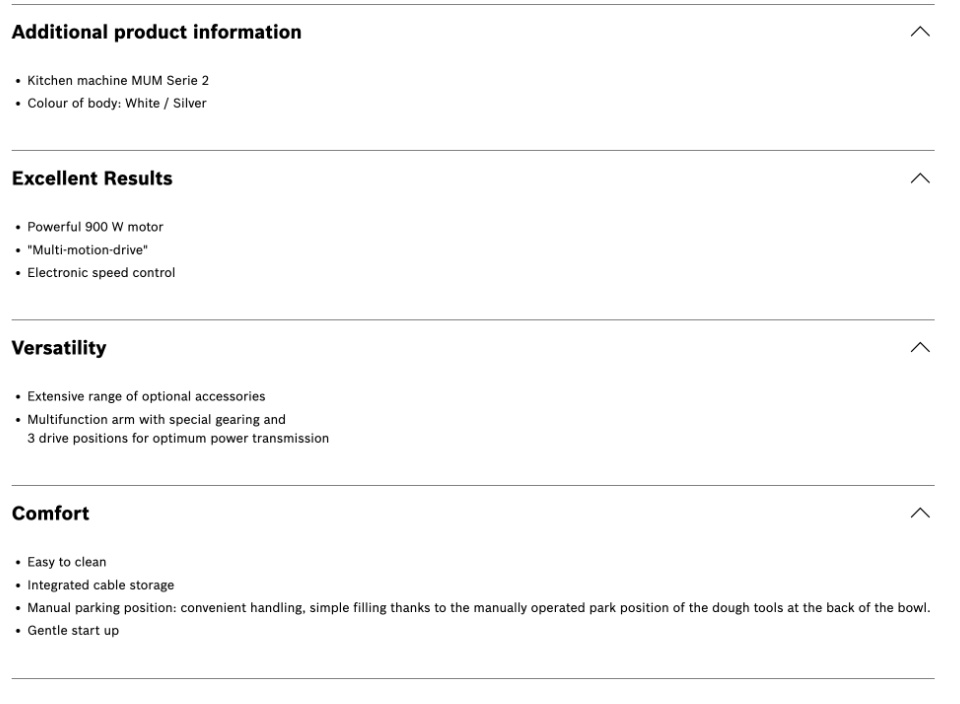Click the Additional product information heading

tap(157, 32)
